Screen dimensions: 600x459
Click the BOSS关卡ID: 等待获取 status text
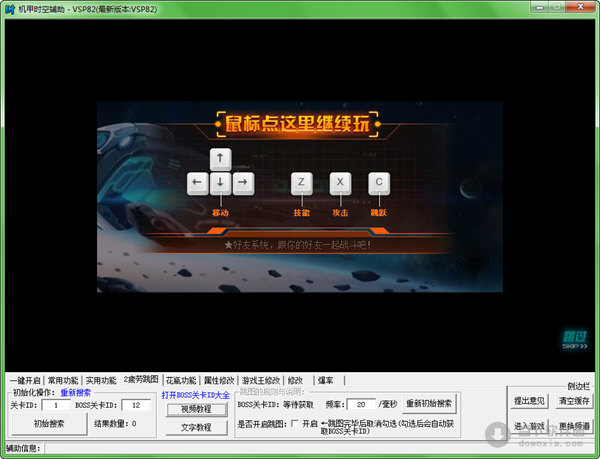click(x=275, y=404)
